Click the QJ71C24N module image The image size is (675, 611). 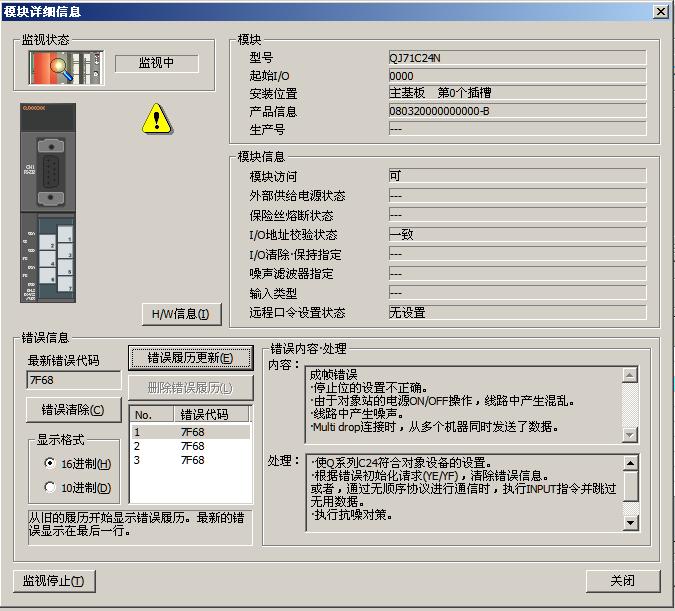48,203
